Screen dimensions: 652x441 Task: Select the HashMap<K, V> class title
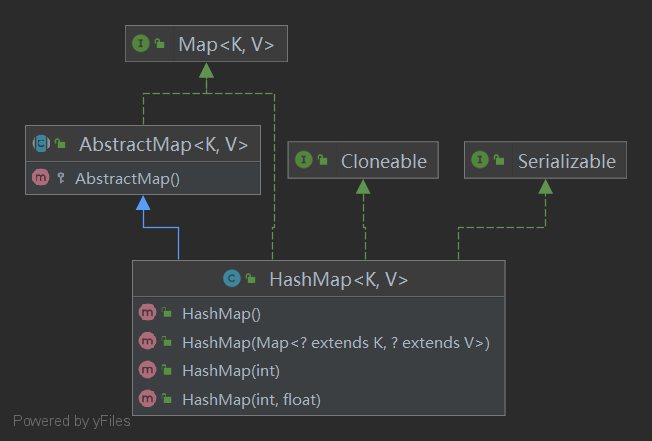338,279
